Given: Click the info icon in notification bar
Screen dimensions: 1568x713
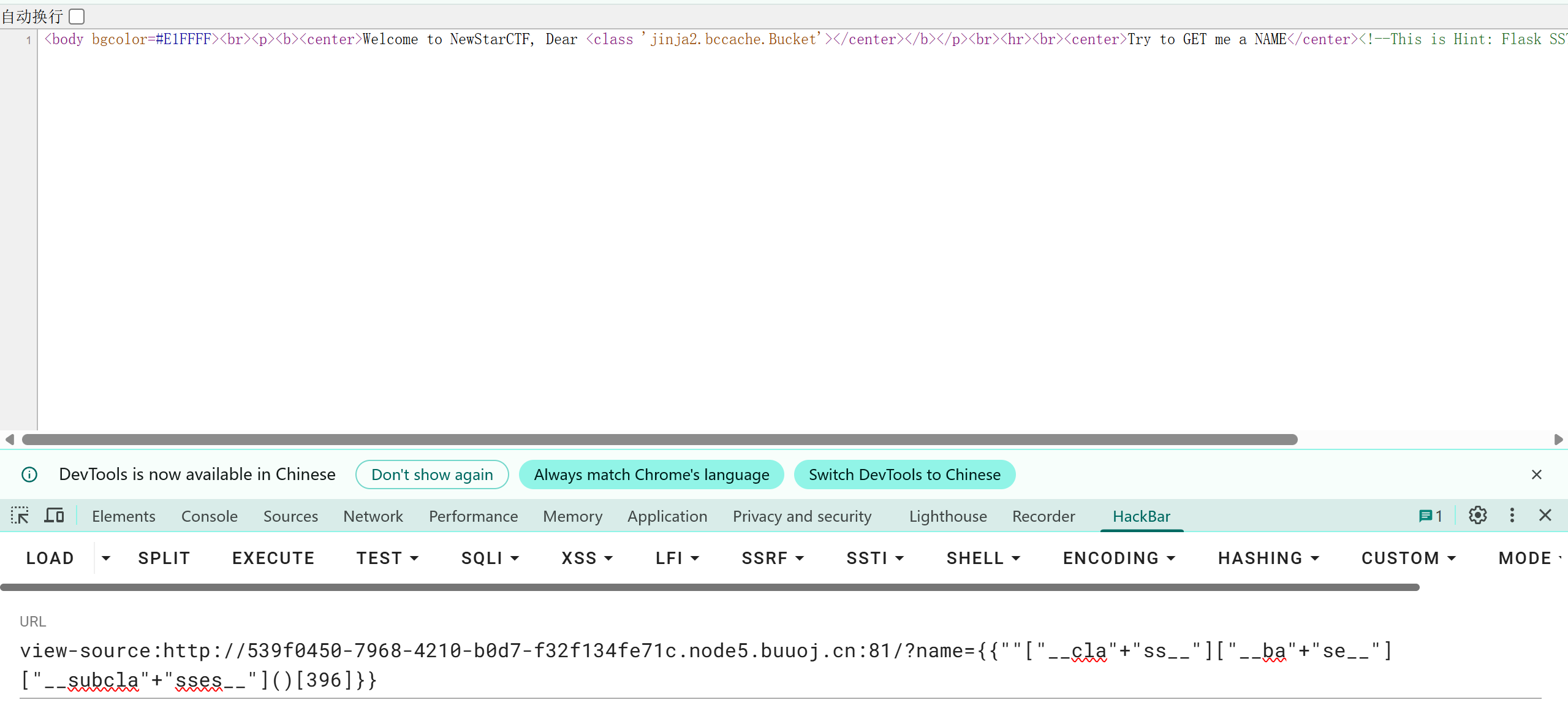Looking at the screenshot, I should (x=29, y=475).
